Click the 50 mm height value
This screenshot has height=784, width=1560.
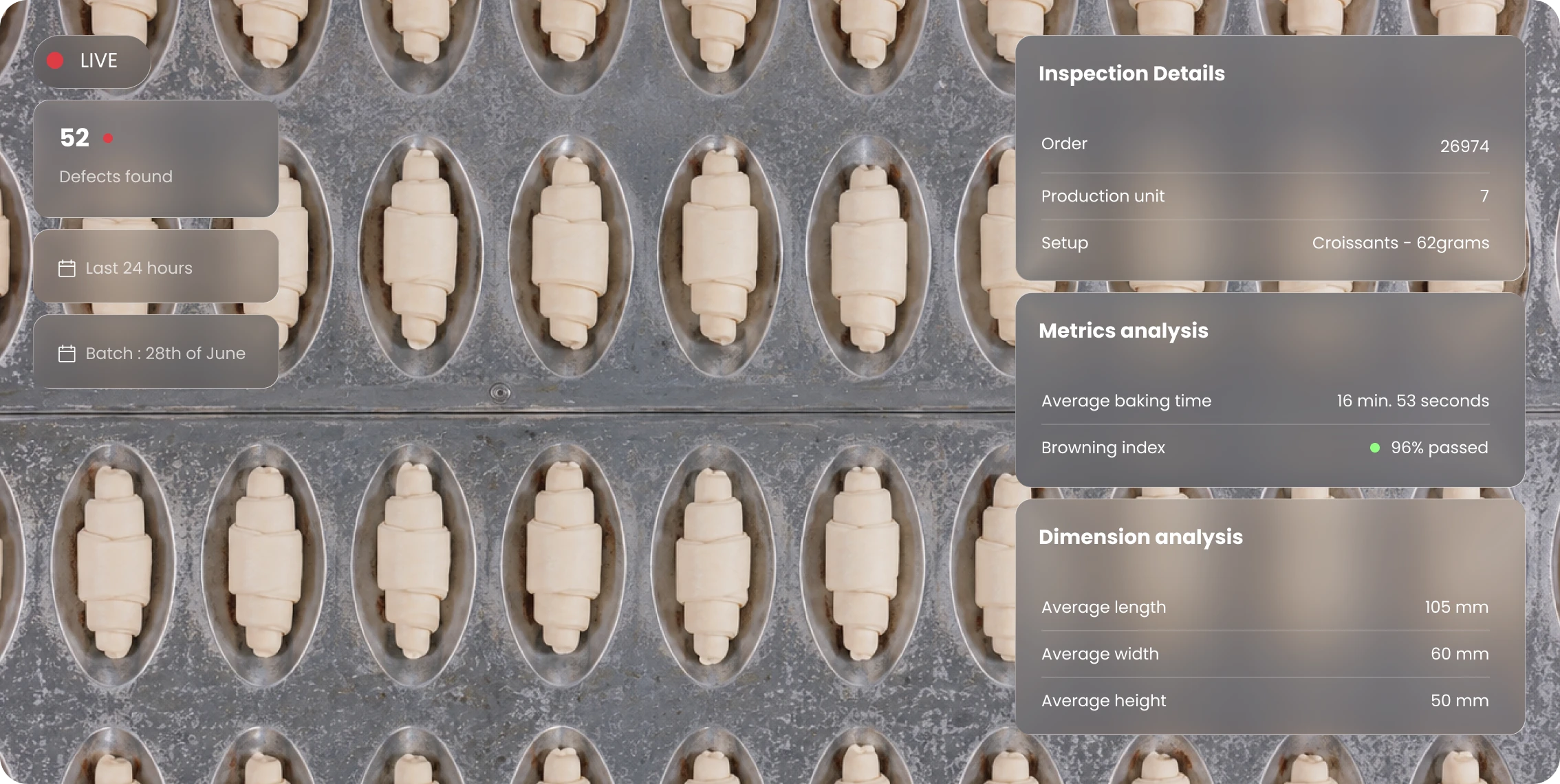[x=1460, y=701]
